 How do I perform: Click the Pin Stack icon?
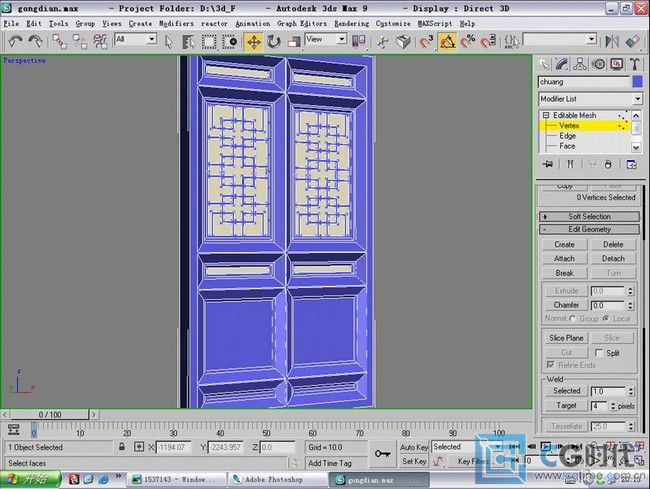548,165
